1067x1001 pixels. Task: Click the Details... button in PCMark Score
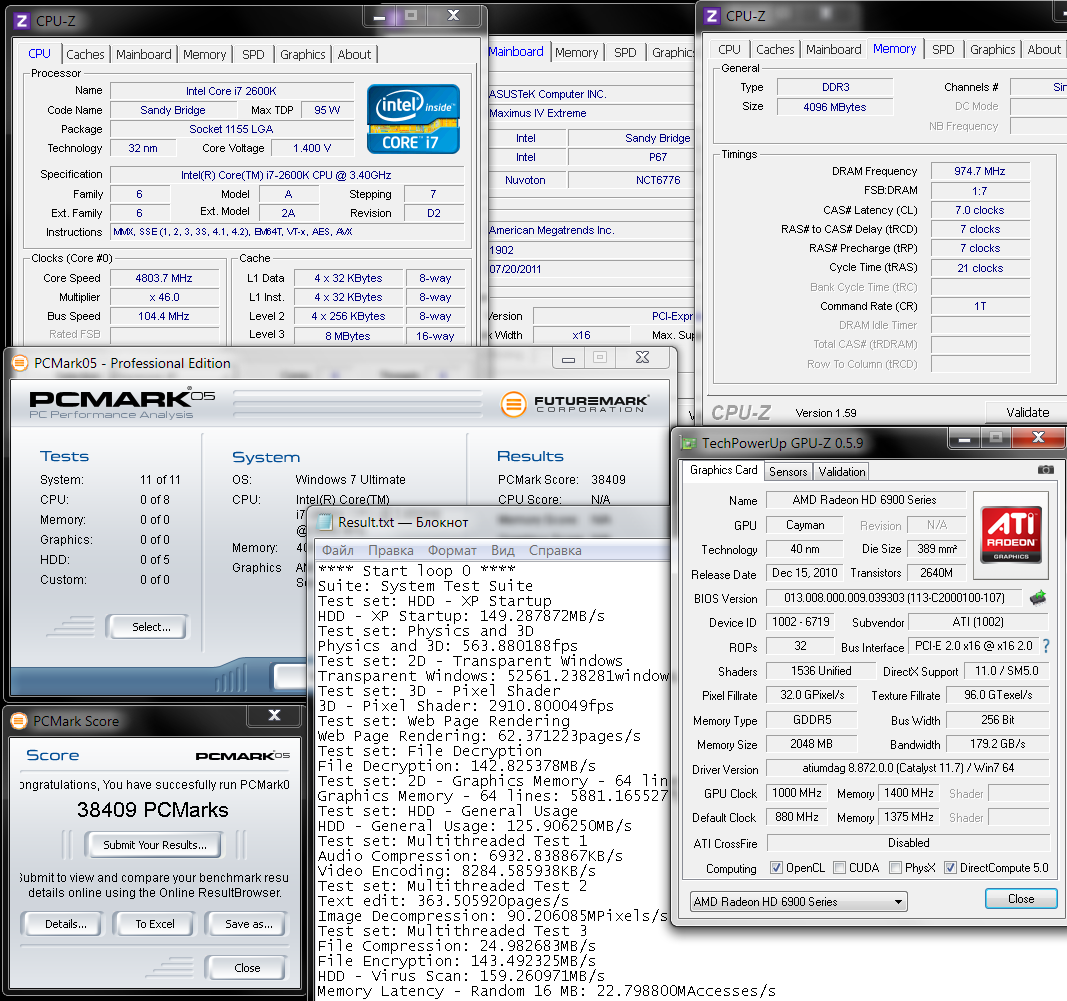(x=65, y=923)
